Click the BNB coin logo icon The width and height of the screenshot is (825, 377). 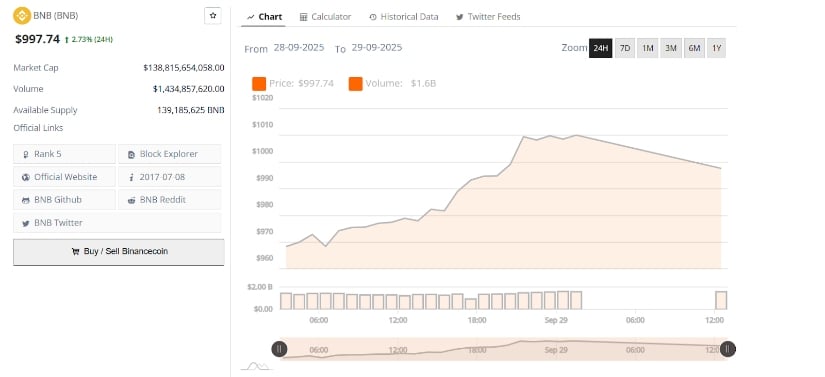(x=22, y=16)
